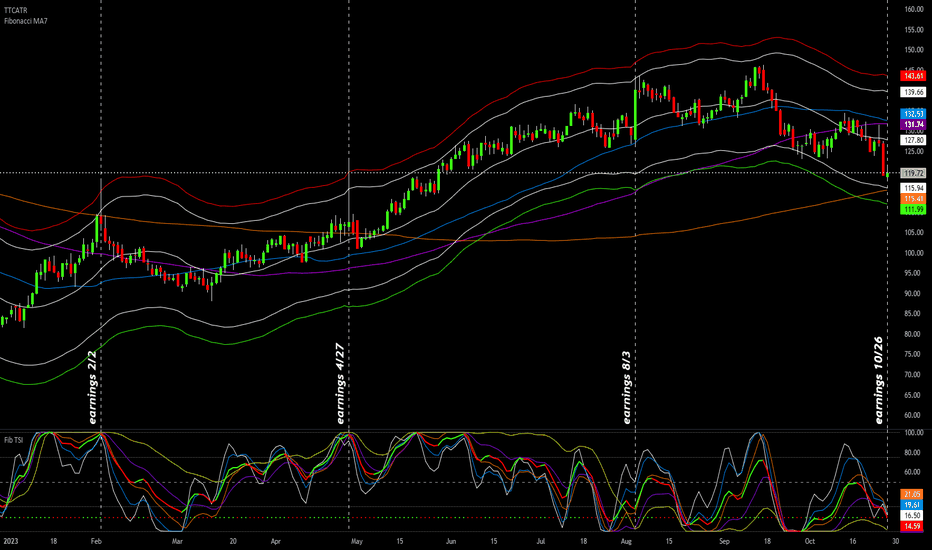Select the 'earnings 10/26' annotation text
932x550 pixels.
(879, 380)
